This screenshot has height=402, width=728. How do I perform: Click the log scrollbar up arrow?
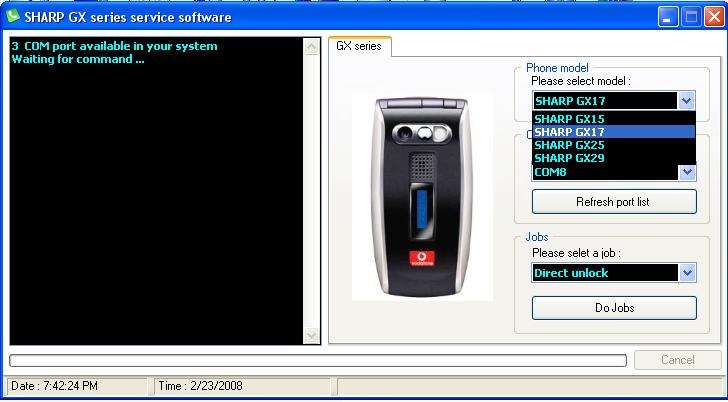311,46
